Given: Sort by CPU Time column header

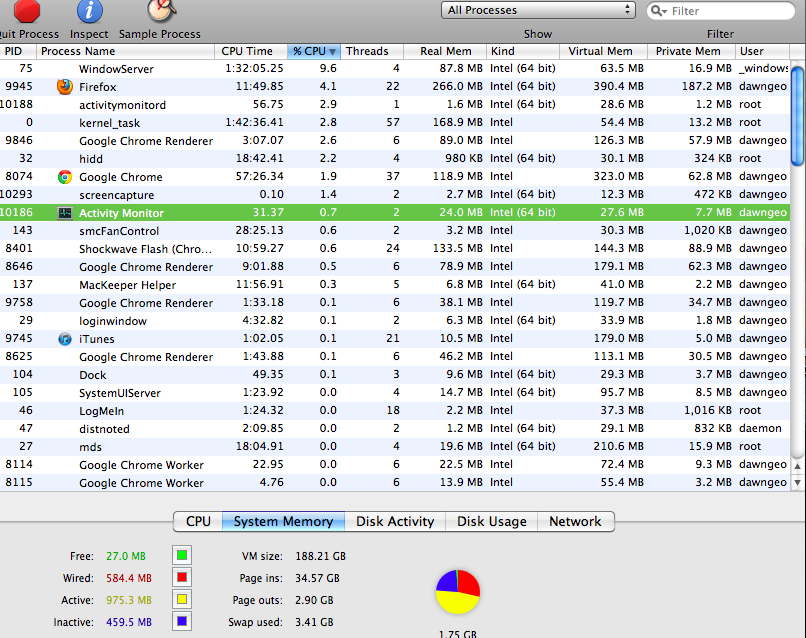Looking at the screenshot, I should pyautogui.click(x=251, y=51).
